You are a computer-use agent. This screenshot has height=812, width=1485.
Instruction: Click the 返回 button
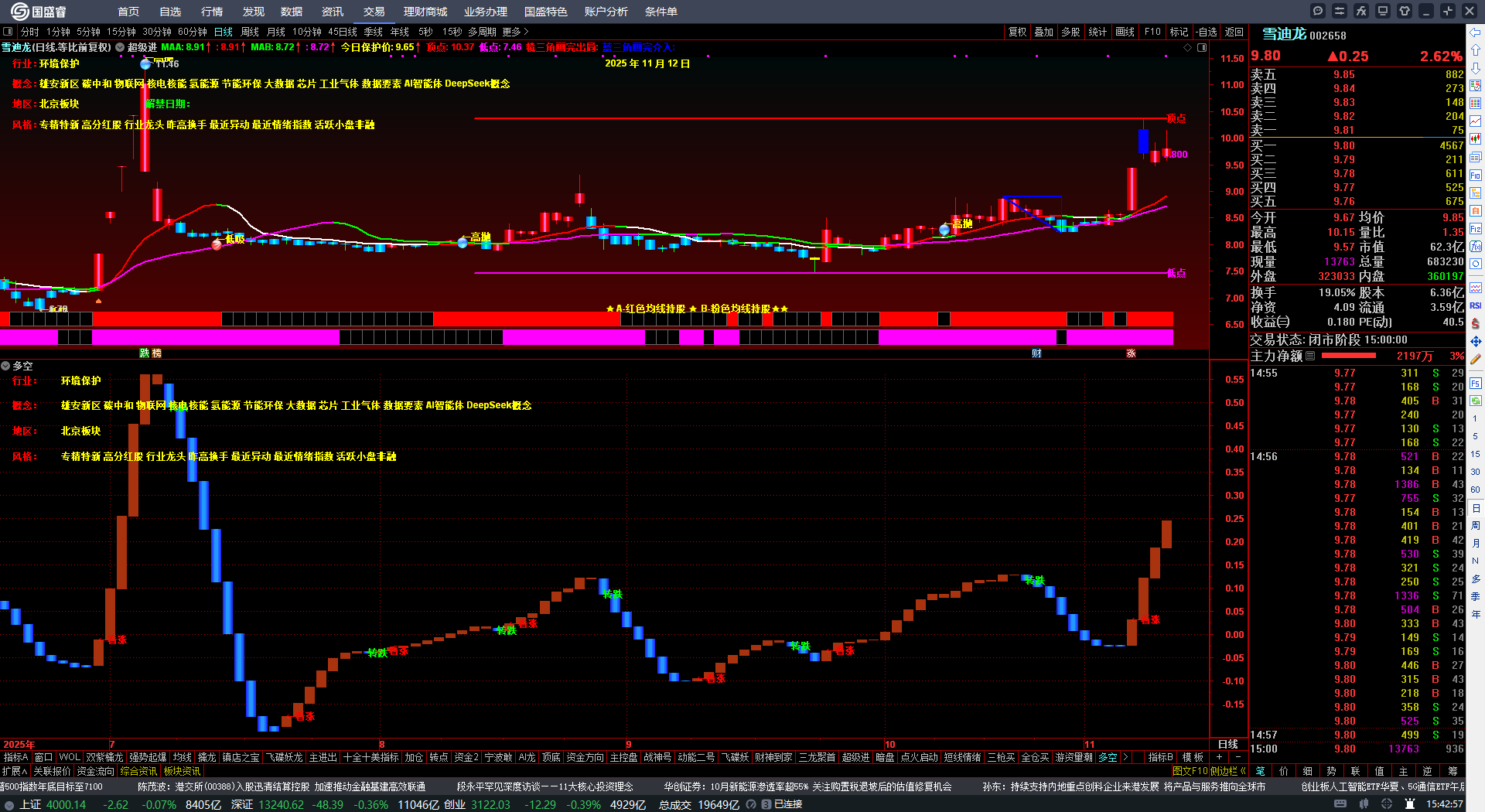tap(1234, 32)
